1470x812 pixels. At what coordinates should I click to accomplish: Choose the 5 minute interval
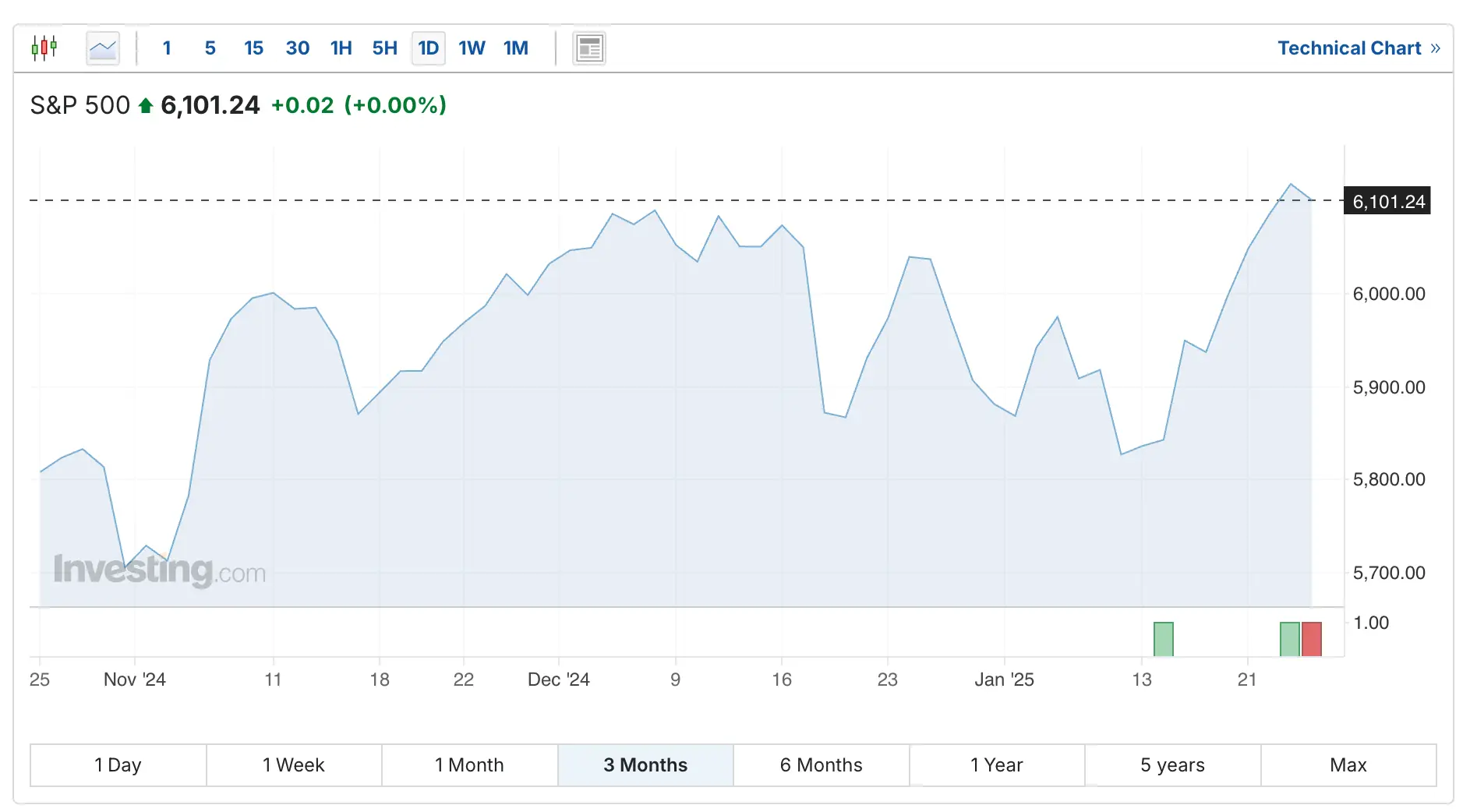(210, 48)
